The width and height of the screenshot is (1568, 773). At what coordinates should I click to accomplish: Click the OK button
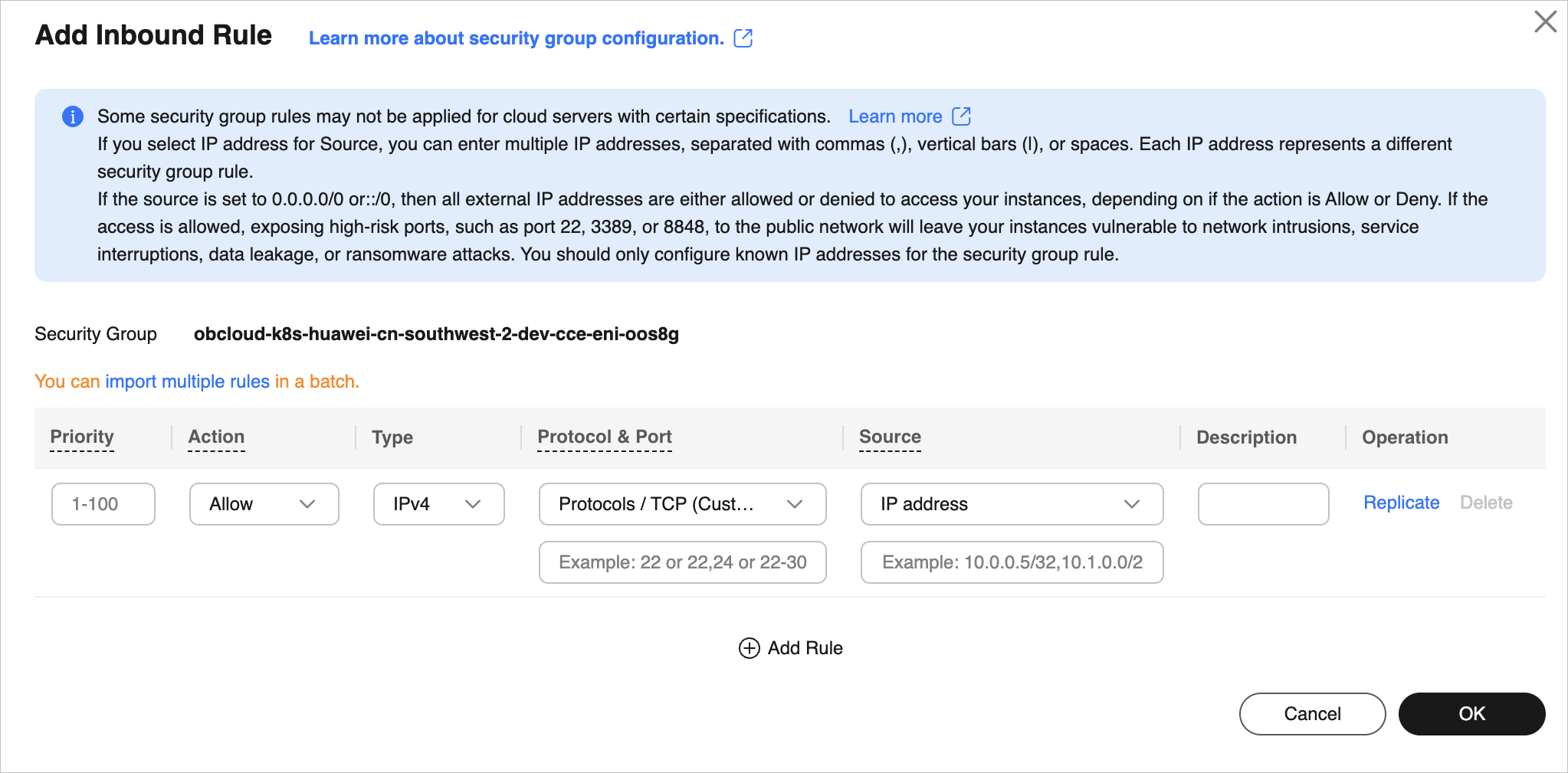click(x=1471, y=713)
